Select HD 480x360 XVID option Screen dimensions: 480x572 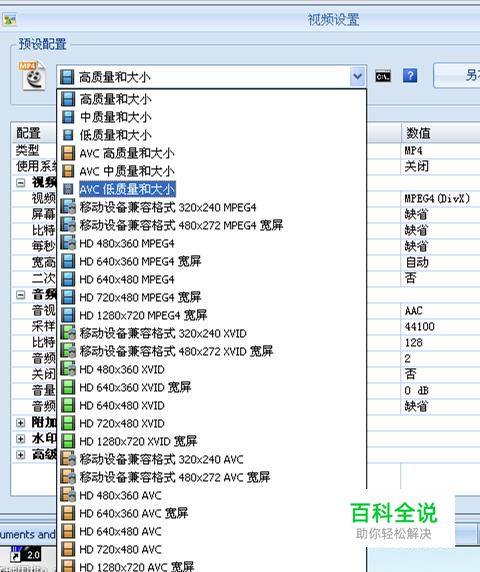pyautogui.click(x=212, y=369)
